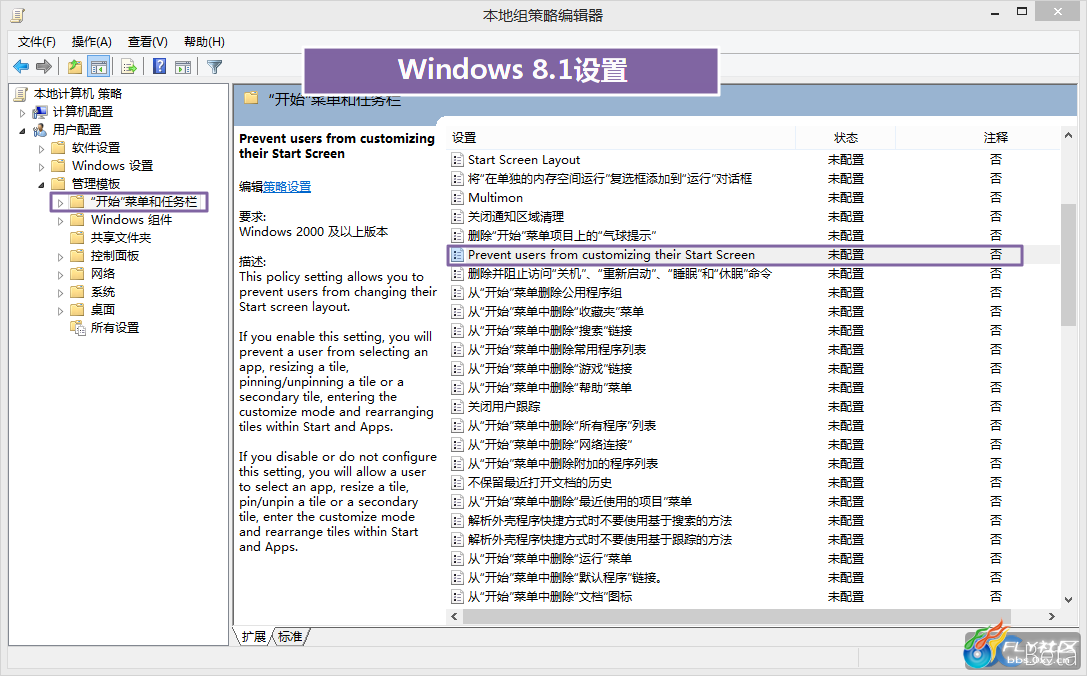Screen dimensions: 1087x676
Task: Expand the 控制面板 tree node
Action: [x=60, y=257]
